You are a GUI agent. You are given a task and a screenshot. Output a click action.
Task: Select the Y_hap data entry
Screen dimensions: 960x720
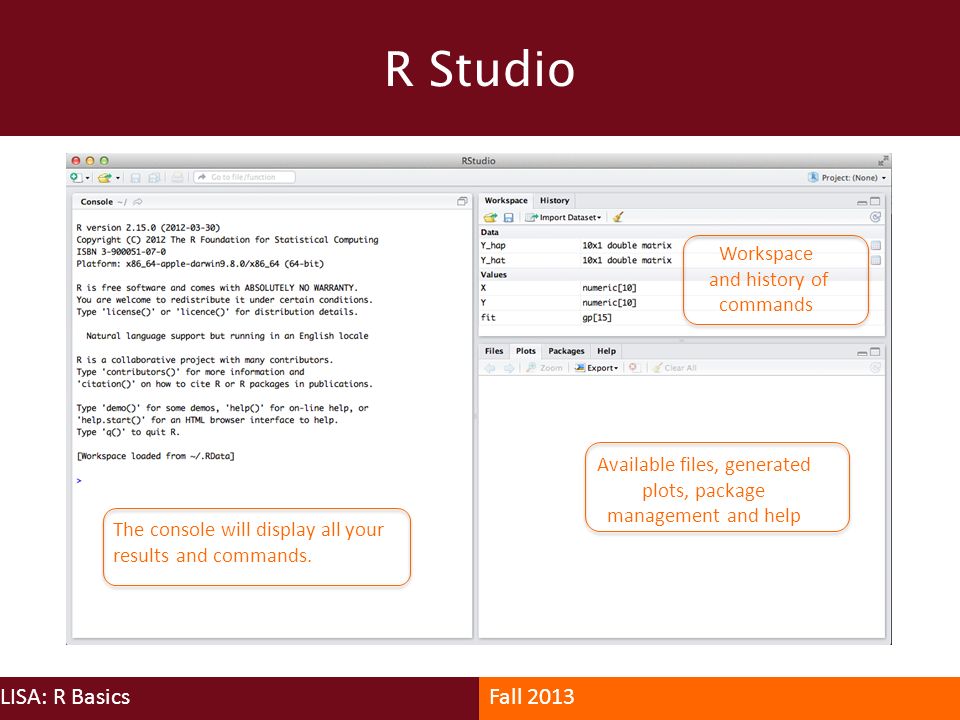click(x=681, y=245)
